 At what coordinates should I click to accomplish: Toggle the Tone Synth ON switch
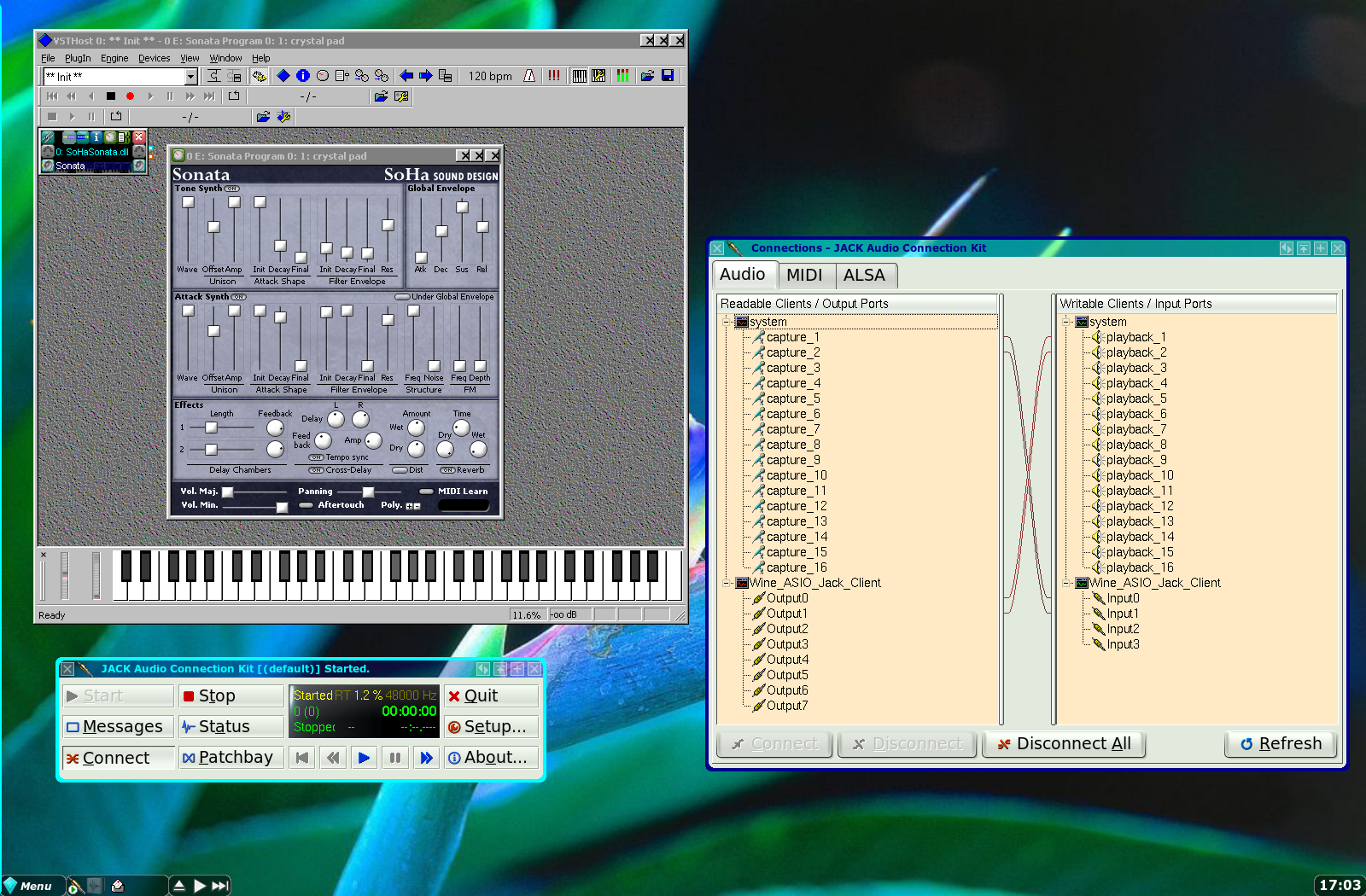[x=231, y=189]
